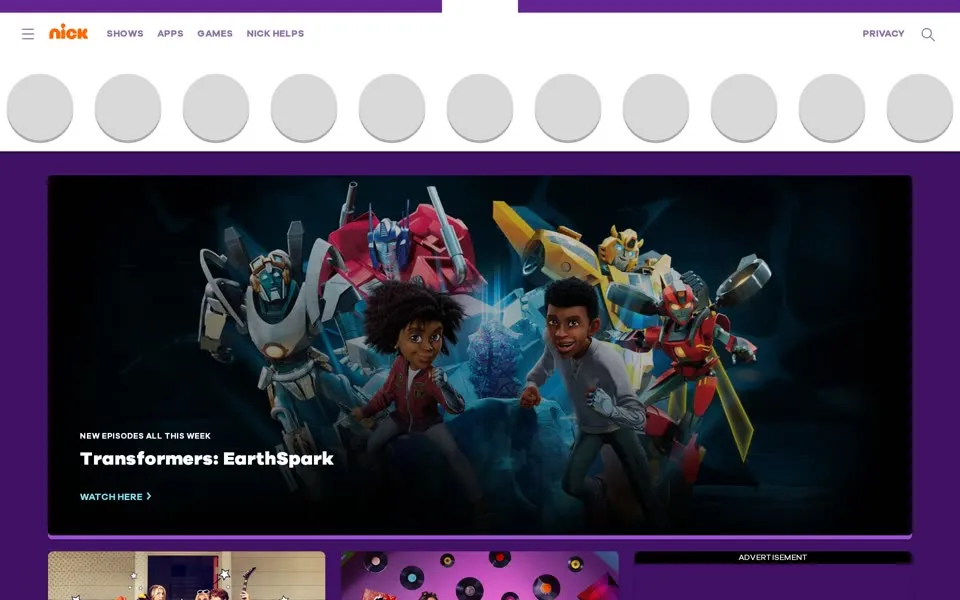Open the Games menu item
This screenshot has width=960, height=600.
(x=215, y=34)
